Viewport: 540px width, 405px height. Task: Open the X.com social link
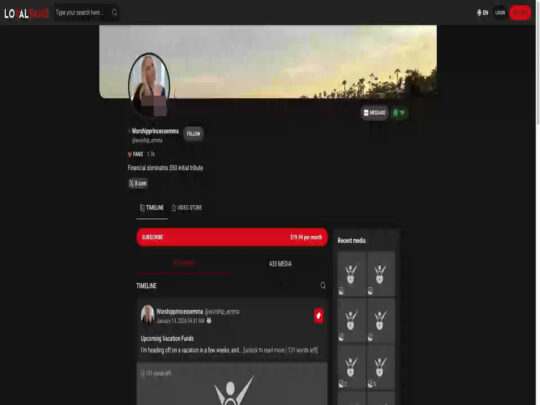coord(138,183)
